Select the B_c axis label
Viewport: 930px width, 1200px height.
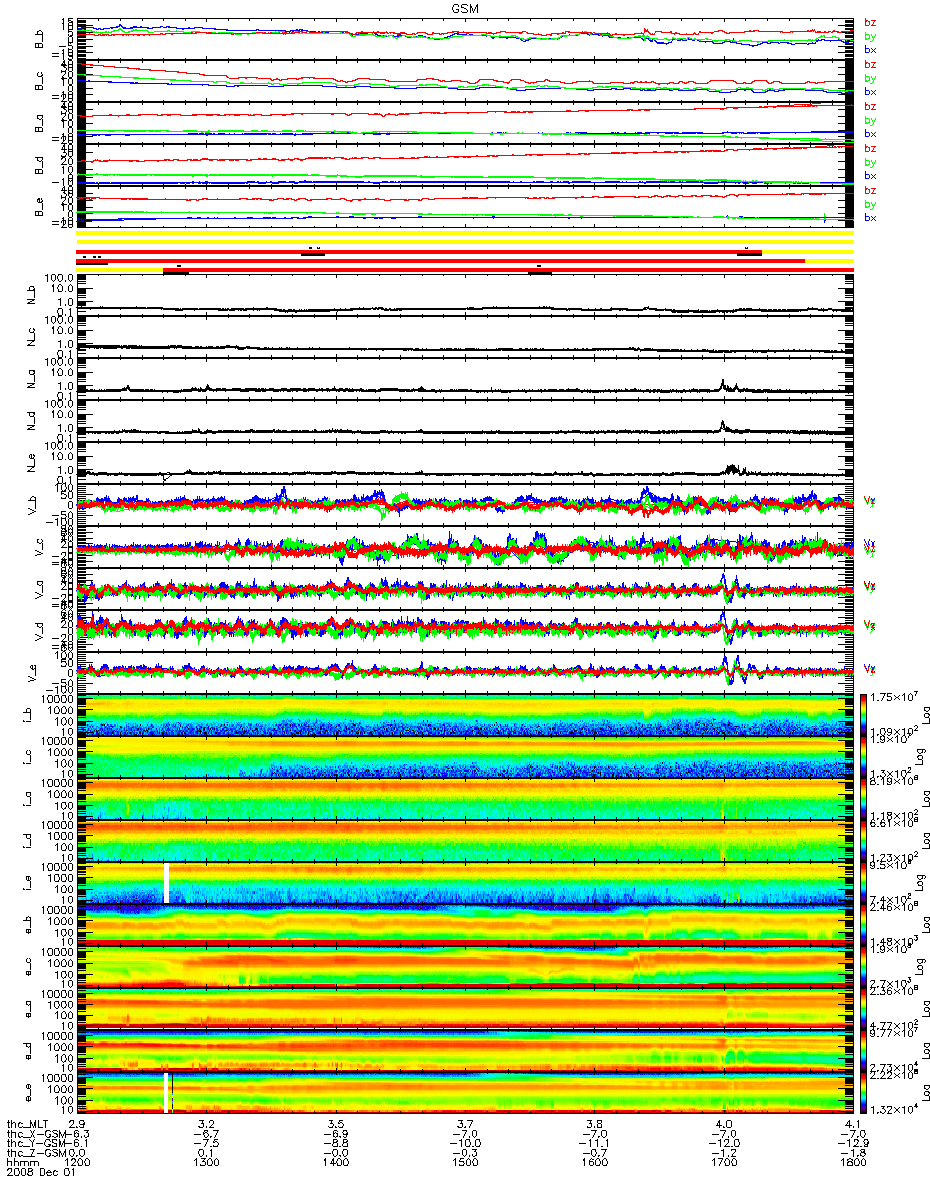tap(40, 82)
